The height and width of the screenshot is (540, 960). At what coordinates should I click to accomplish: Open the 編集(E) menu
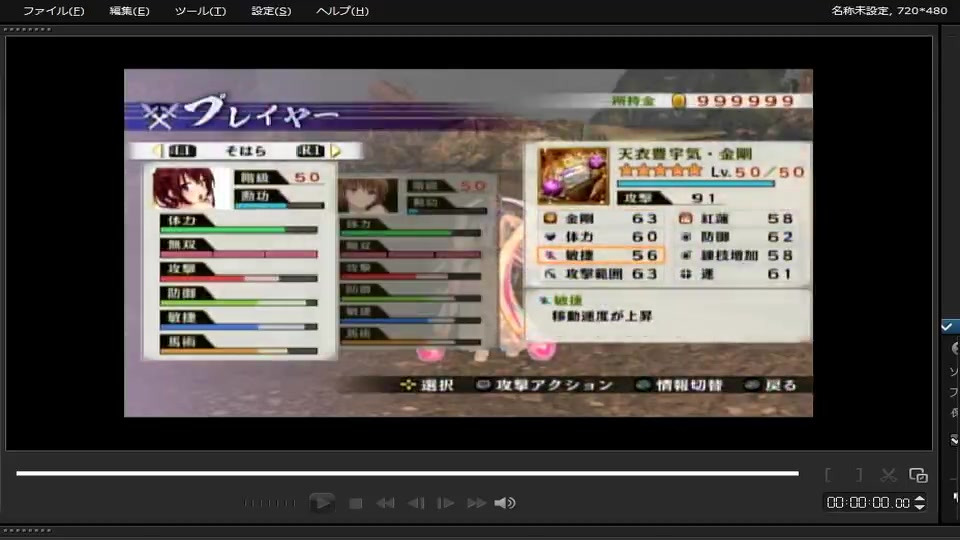pyautogui.click(x=129, y=11)
